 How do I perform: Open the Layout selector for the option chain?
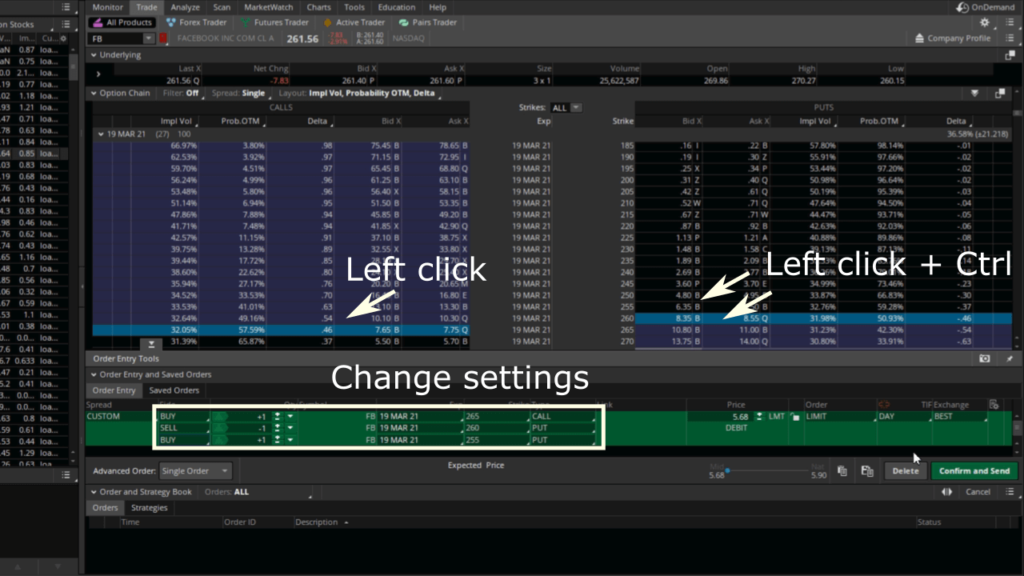357,93
